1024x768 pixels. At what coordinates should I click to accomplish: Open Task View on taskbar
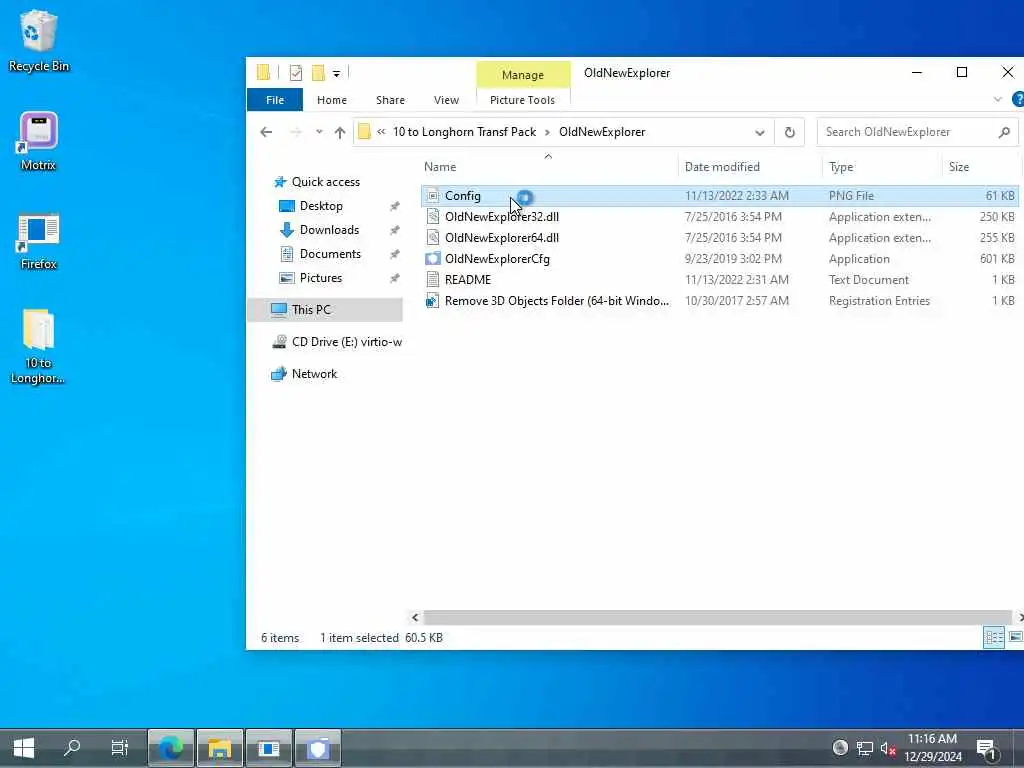point(120,748)
